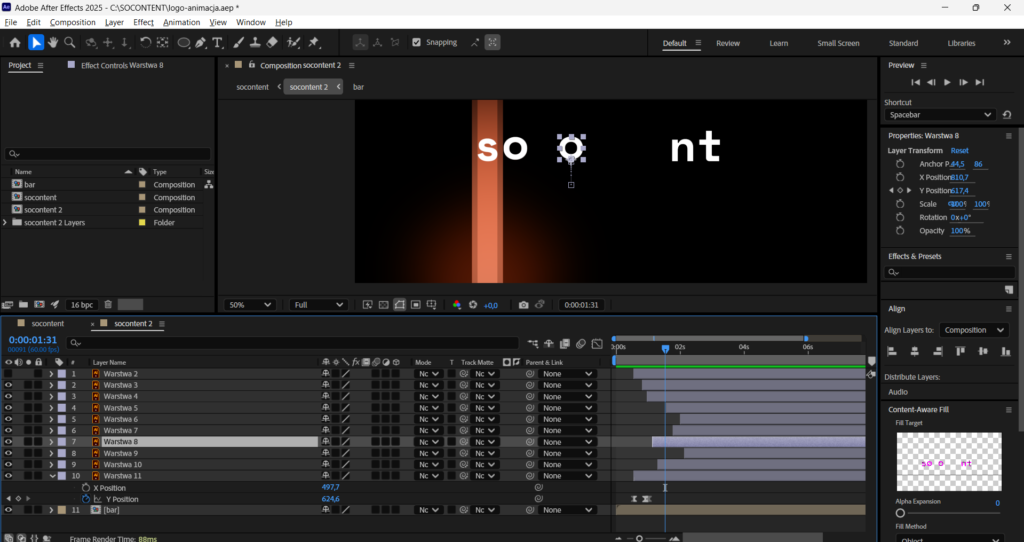Open the 50% magnification dropdown

[x=249, y=305]
